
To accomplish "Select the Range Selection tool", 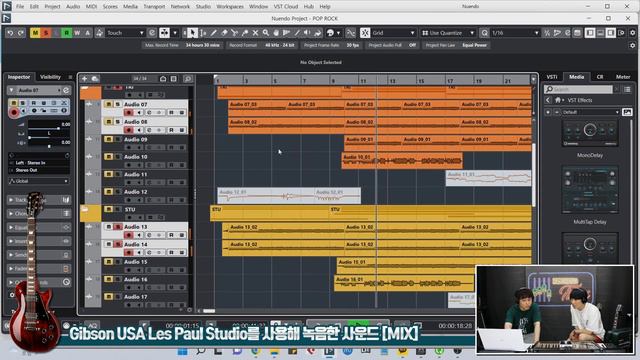I will pos(203,33).
